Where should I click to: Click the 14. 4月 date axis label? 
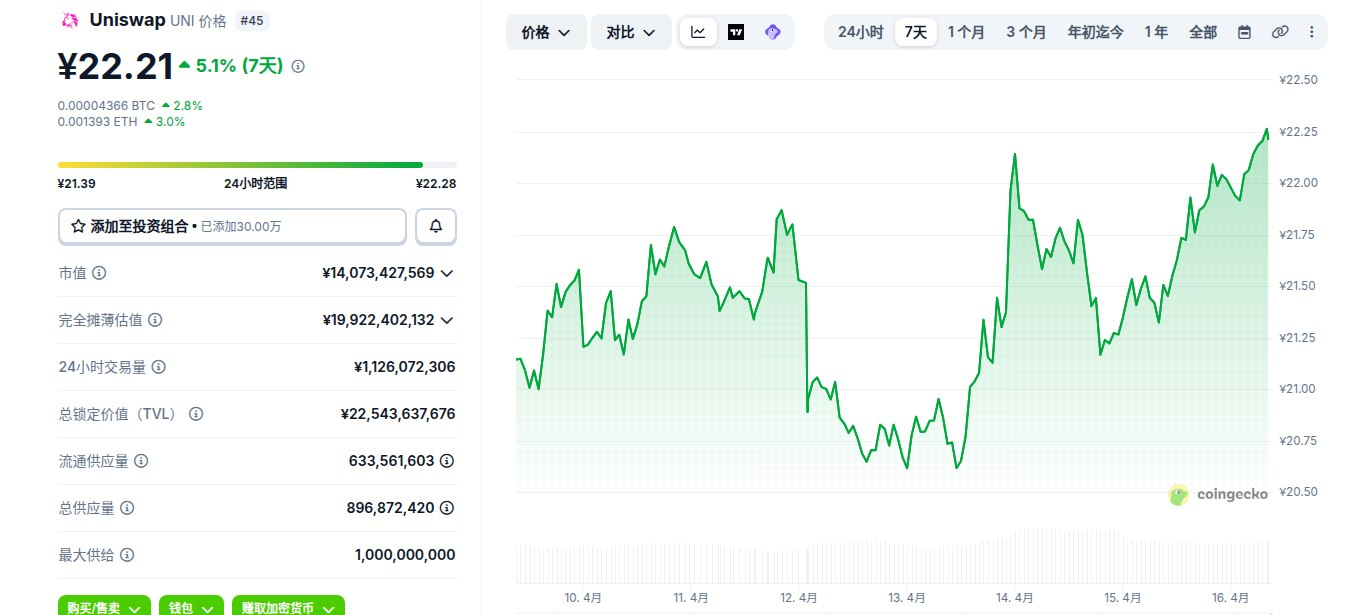coord(1015,598)
